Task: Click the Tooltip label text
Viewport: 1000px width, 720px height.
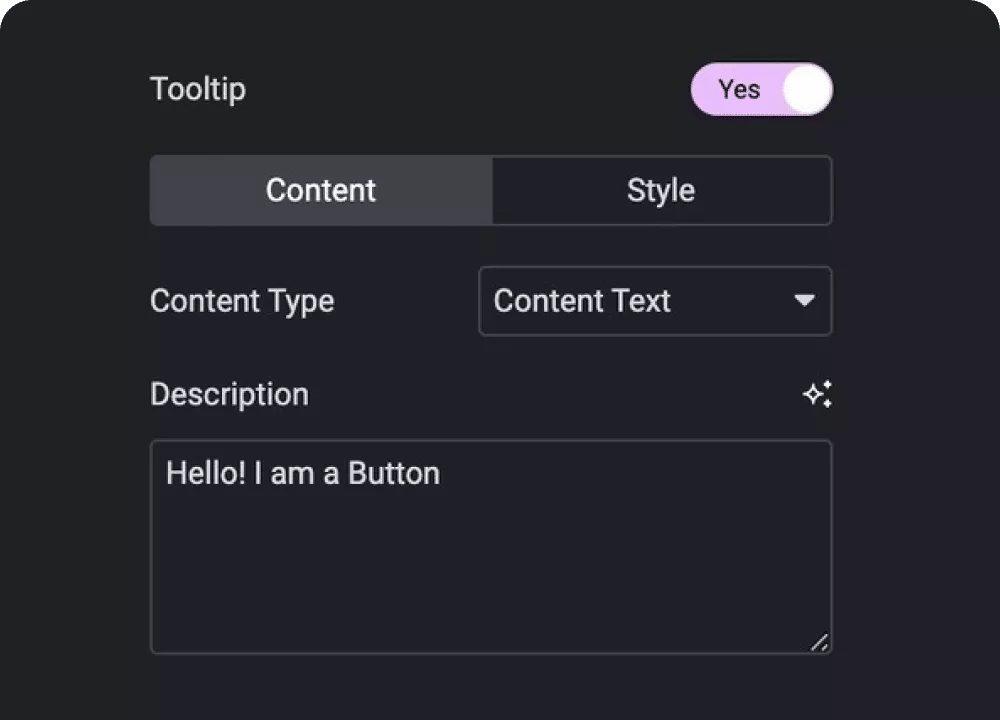Action: [x=198, y=89]
